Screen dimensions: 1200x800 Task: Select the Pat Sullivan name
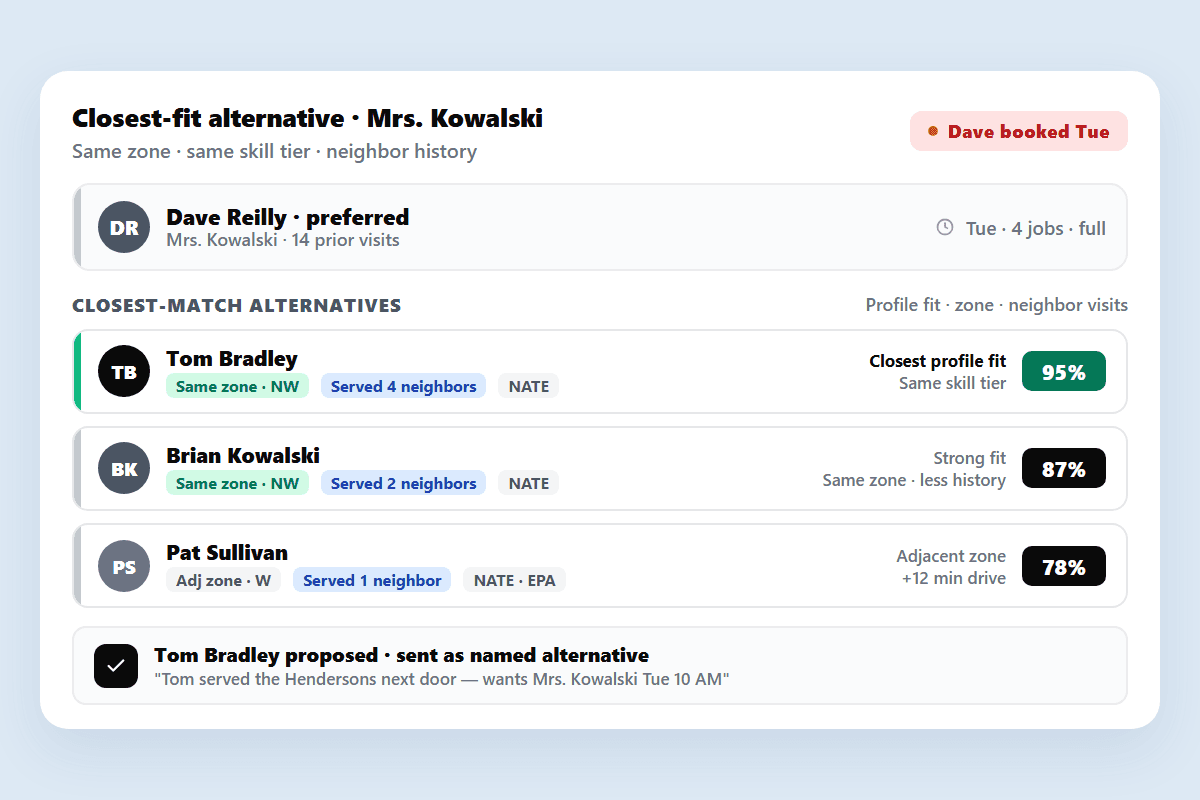[227, 552]
